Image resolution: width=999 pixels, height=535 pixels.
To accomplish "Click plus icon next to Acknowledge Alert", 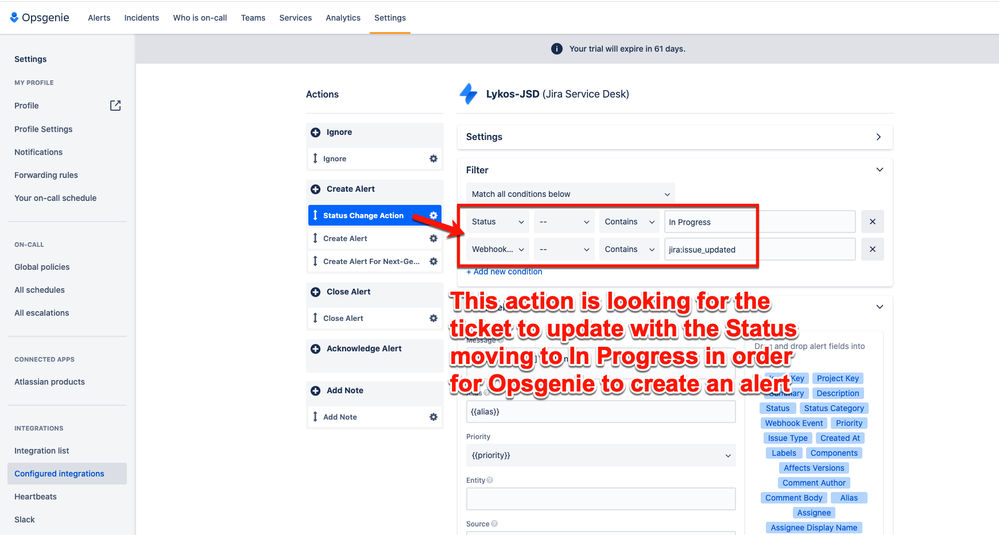I will (315, 348).
